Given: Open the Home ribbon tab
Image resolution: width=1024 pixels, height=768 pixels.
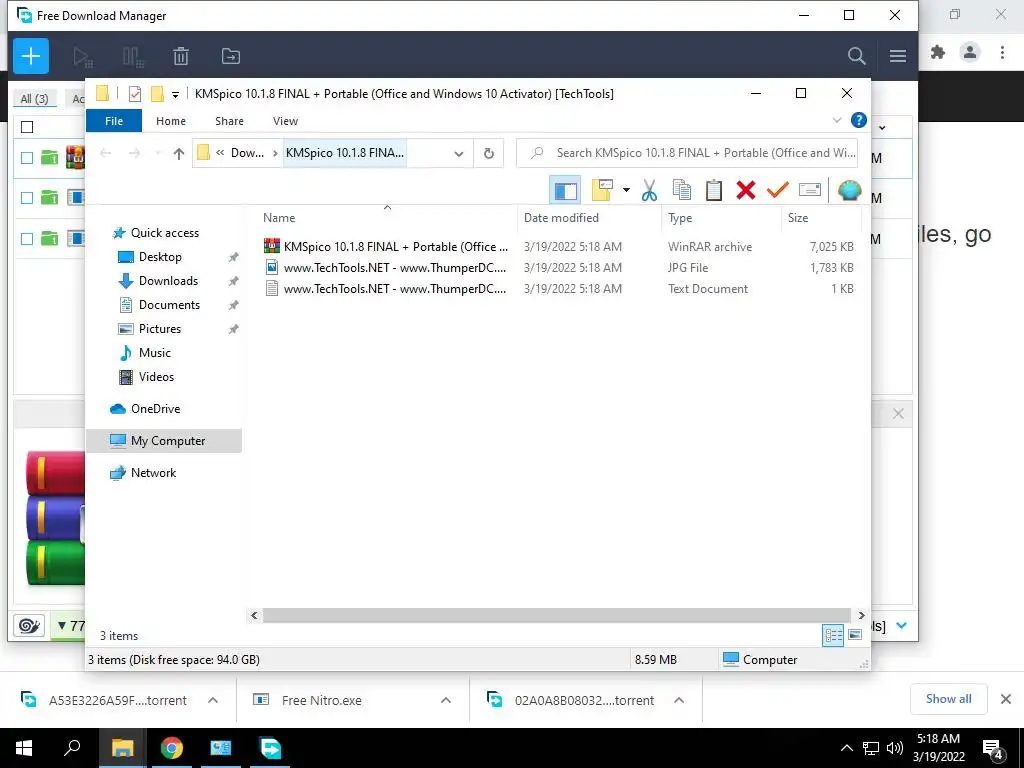Looking at the screenshot, I should (170, 121).
